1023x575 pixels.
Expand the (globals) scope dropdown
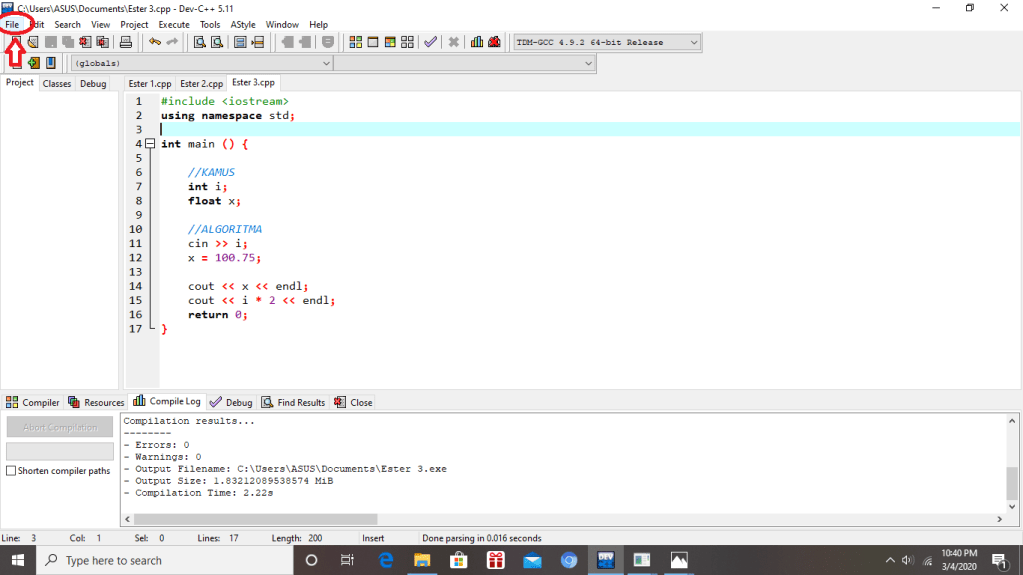pos(325,63)
